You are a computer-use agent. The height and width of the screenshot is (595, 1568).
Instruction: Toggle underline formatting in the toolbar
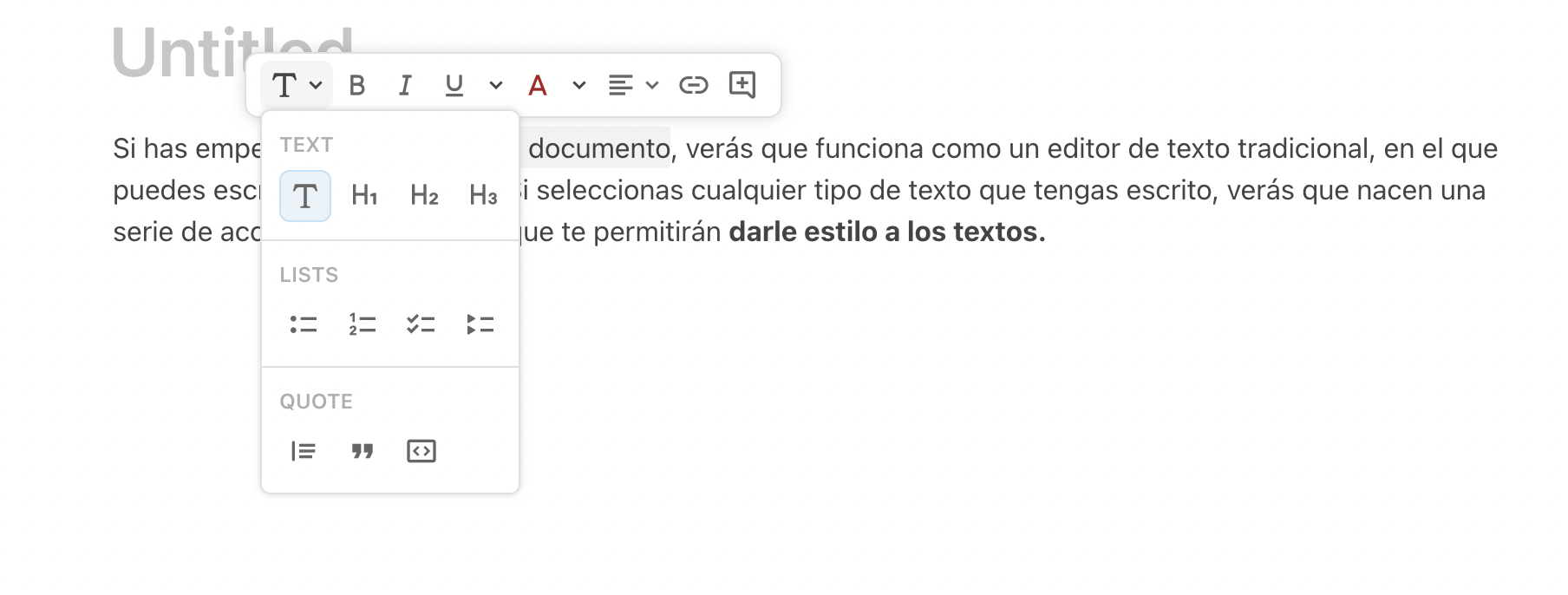[x=454, y=85]
